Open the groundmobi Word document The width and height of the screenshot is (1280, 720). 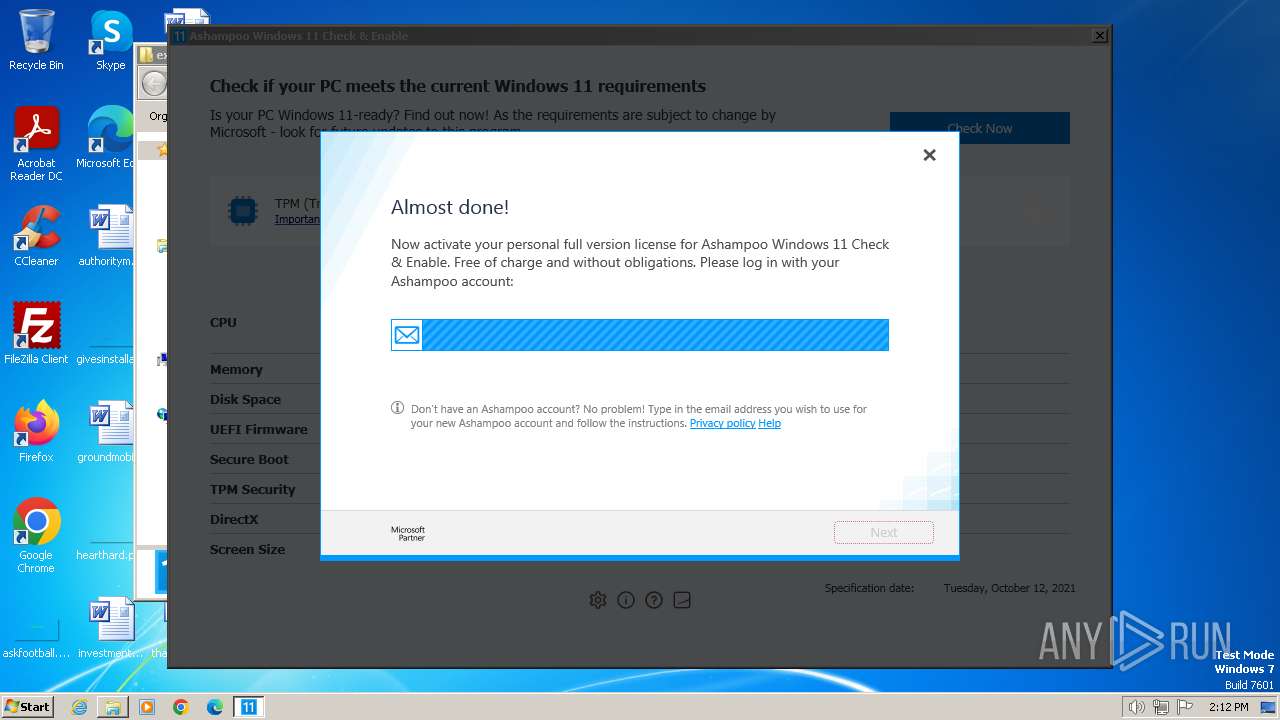[107, 432]
